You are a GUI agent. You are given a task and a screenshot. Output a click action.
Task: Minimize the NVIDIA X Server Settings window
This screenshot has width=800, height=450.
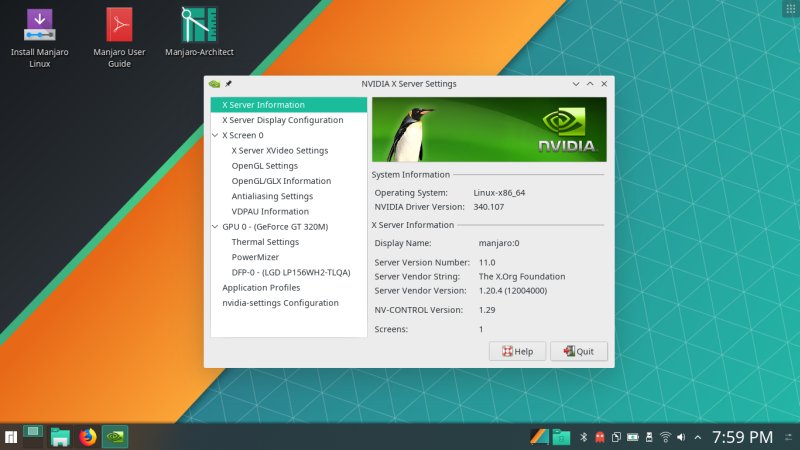[576, 84]
